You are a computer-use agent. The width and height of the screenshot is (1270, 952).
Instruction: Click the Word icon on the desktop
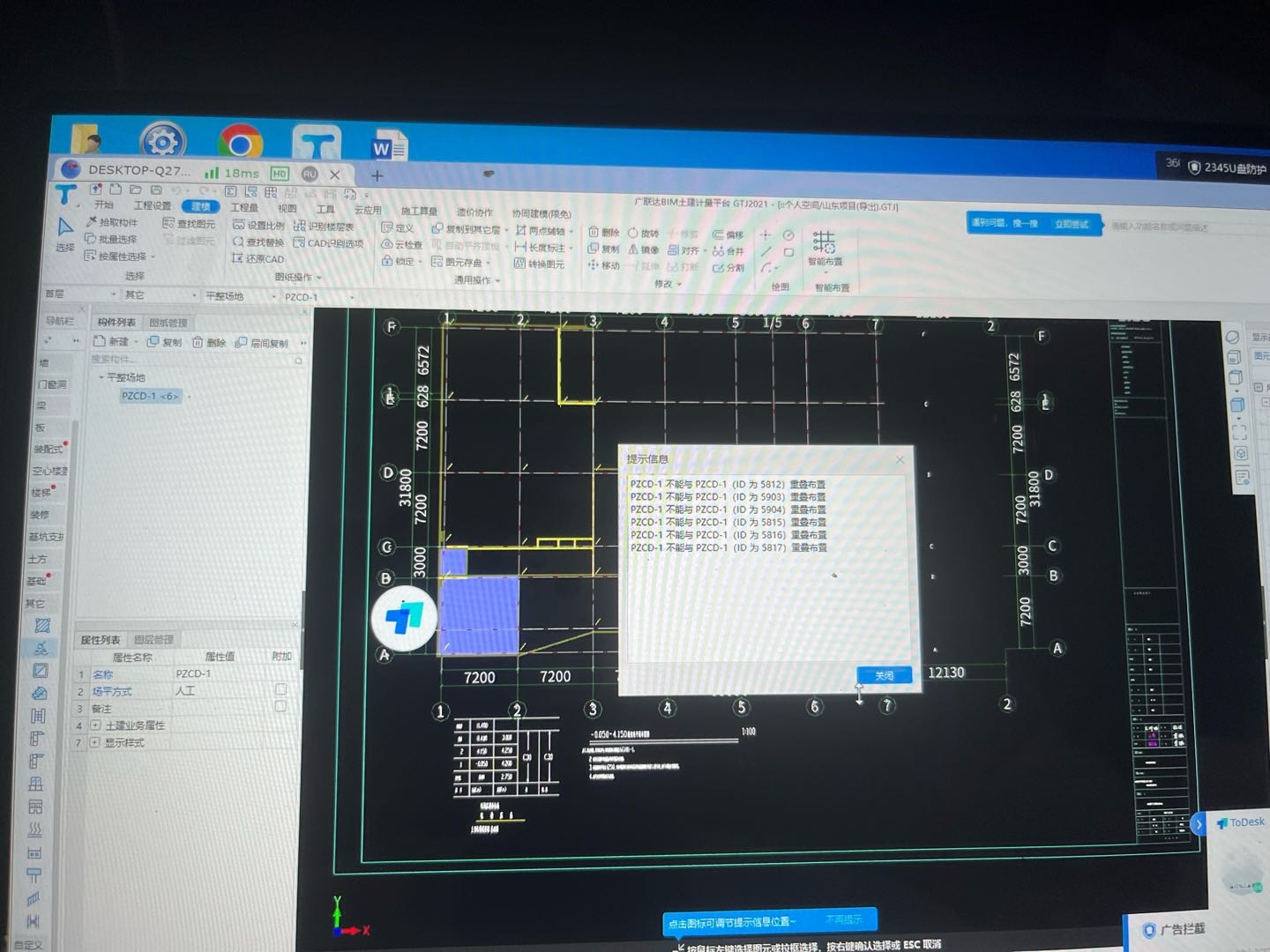click(x=389, y=147)
